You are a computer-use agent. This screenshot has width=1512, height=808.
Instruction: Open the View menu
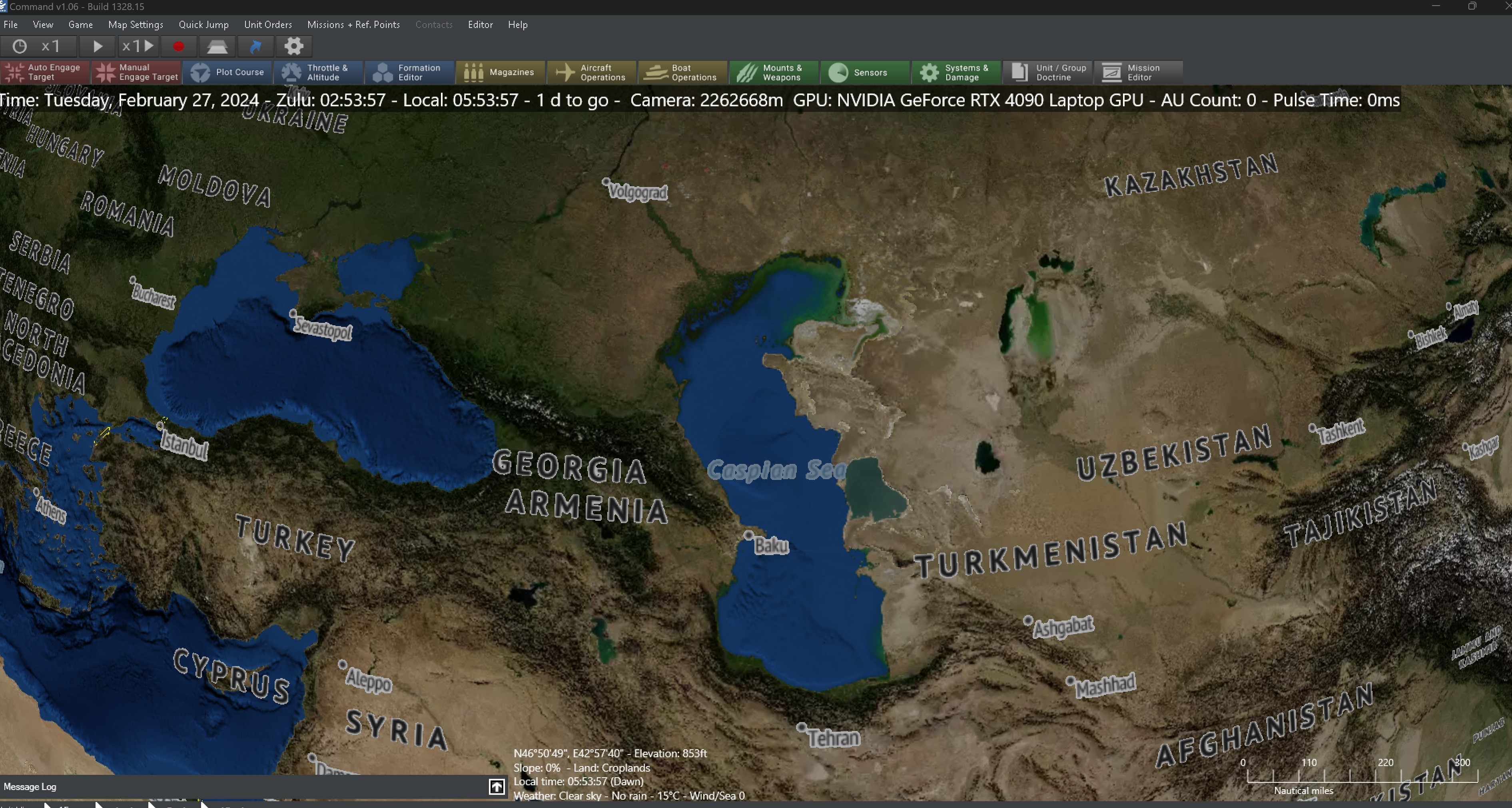[43, 25]
